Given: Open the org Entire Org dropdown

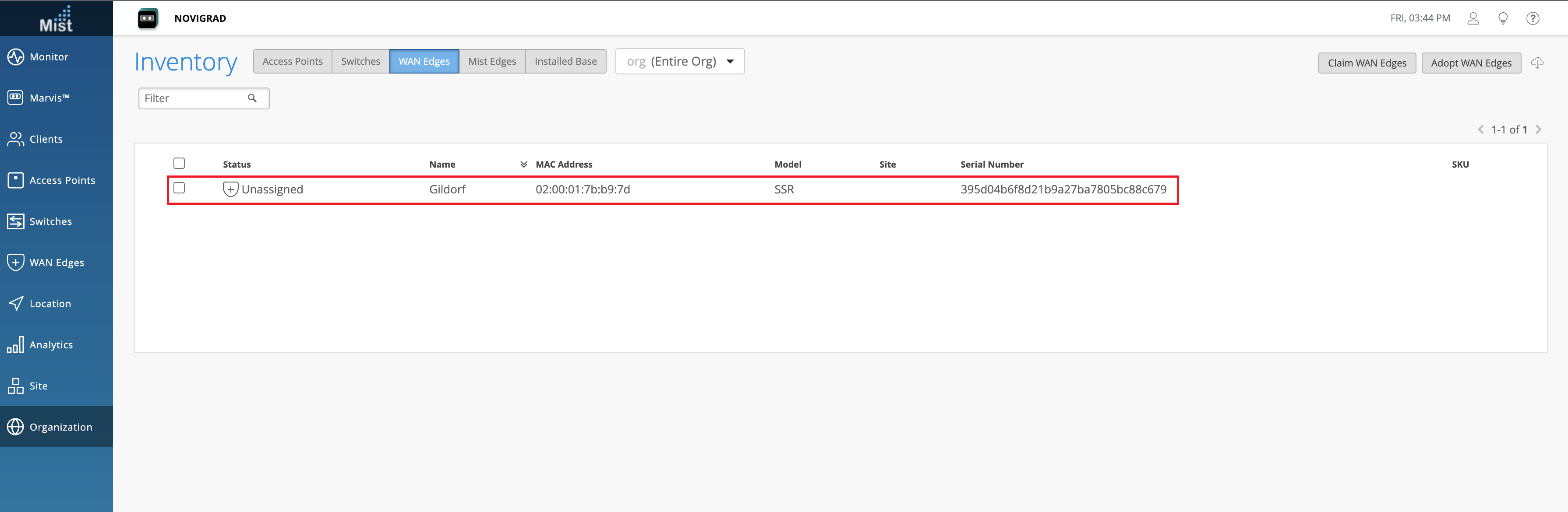Looking at the screenshot, I should coord(679,61).
